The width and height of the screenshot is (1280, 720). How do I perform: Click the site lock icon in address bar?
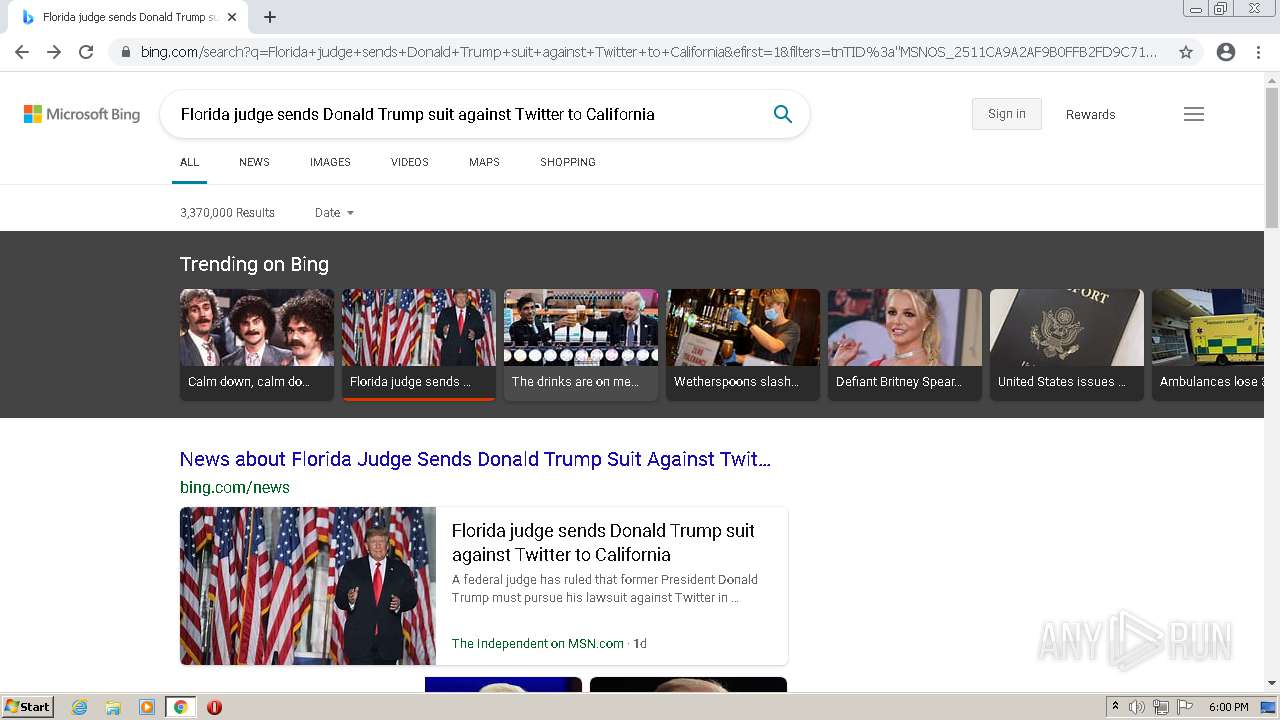(125, 52)
